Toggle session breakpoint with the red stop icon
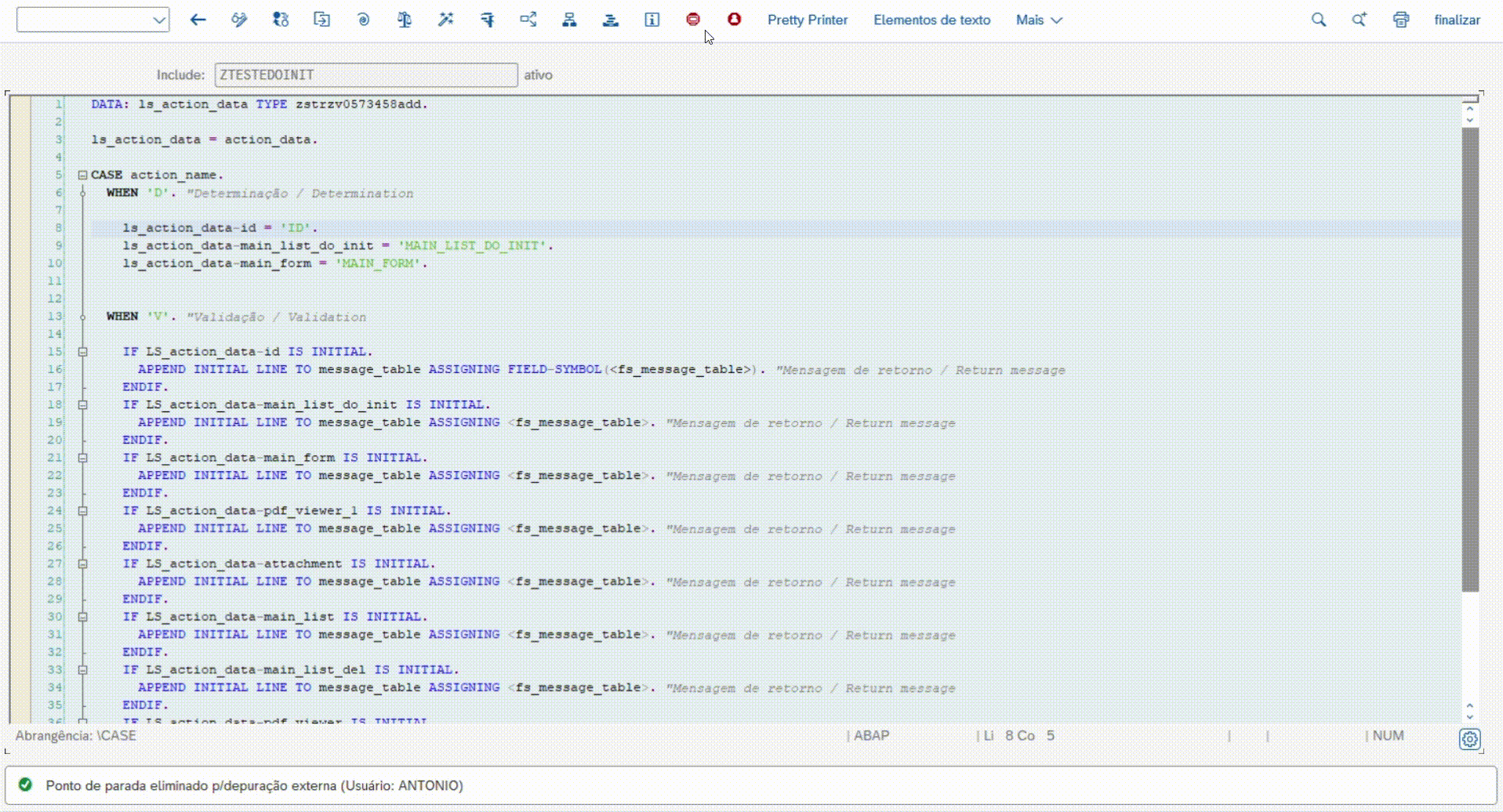This screenshot has width=1503, height=812. (x=693, y=20)
